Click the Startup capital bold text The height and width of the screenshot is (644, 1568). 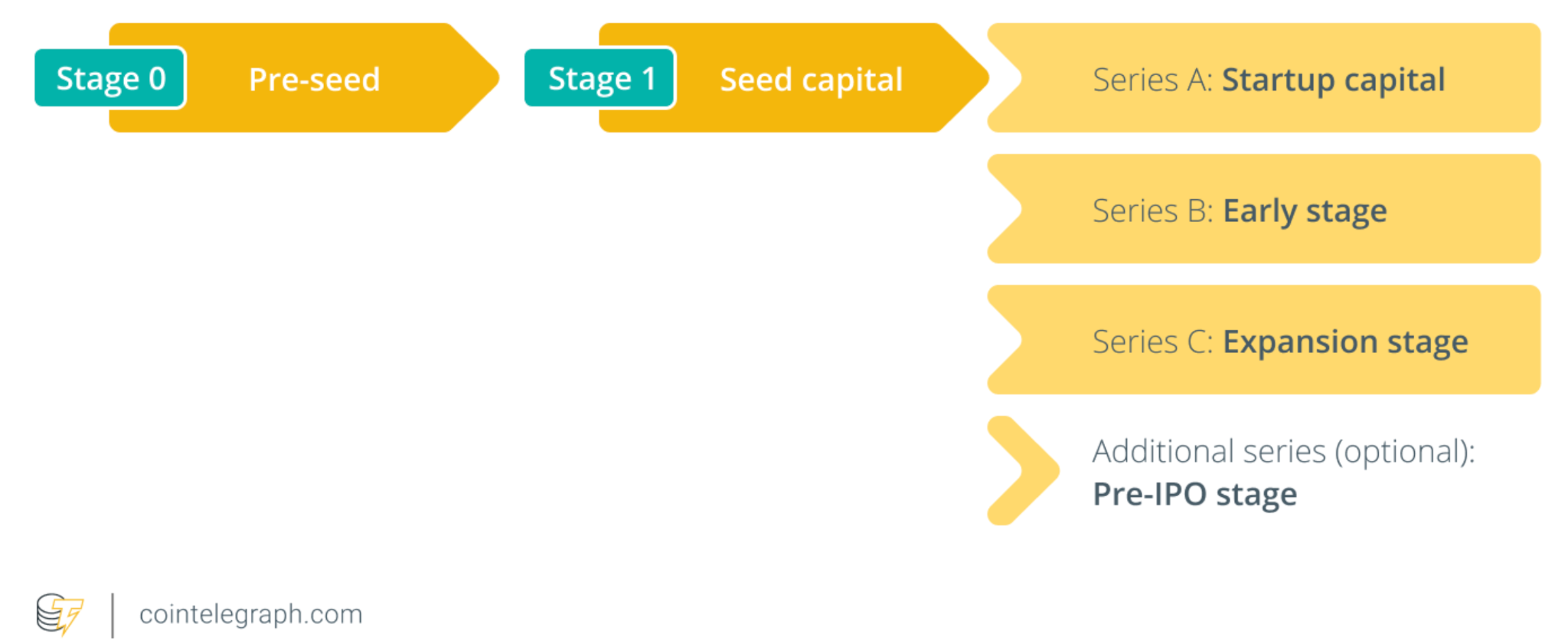[1333, 80]
